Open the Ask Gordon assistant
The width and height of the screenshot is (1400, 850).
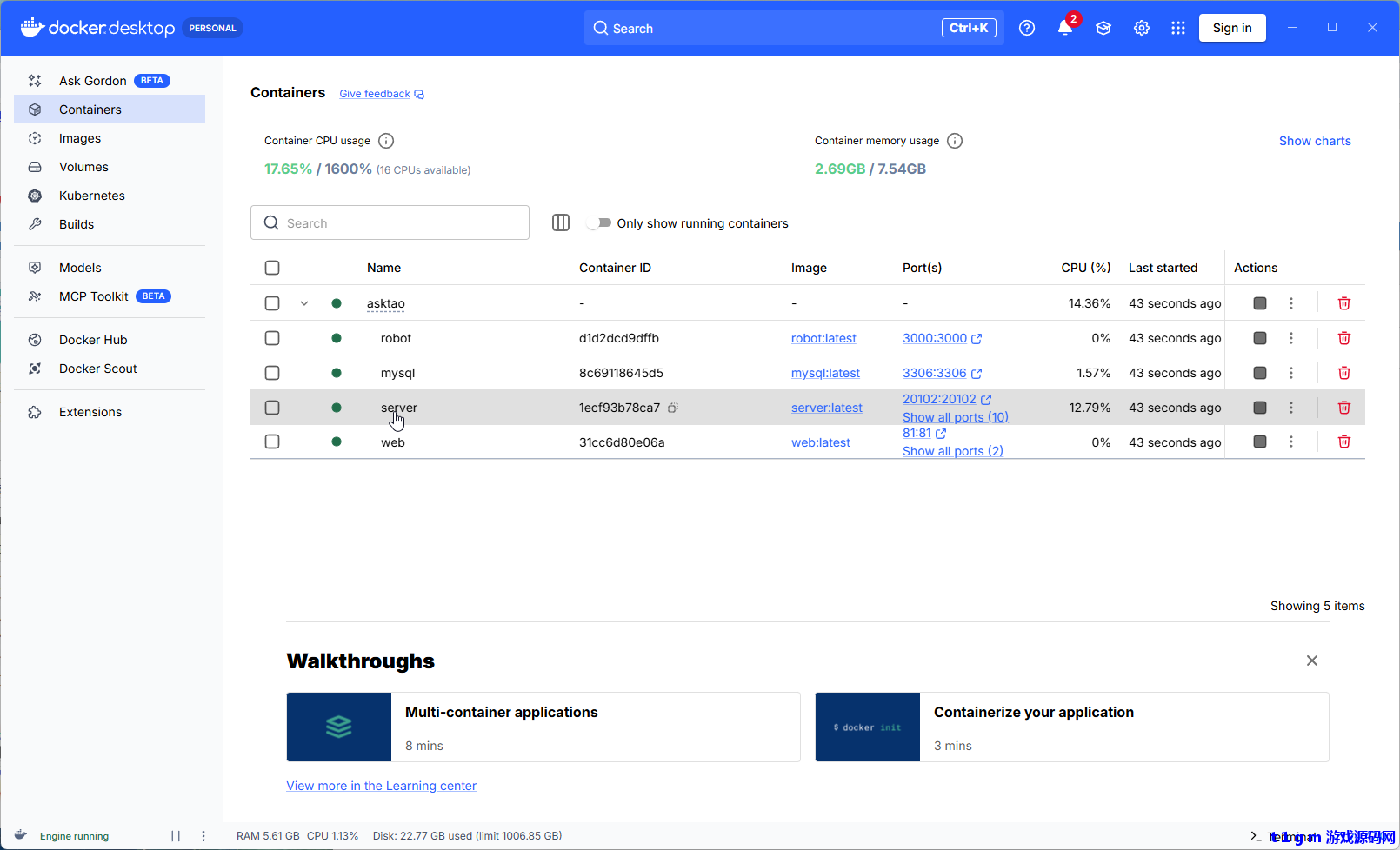click(x=91, y=80)
